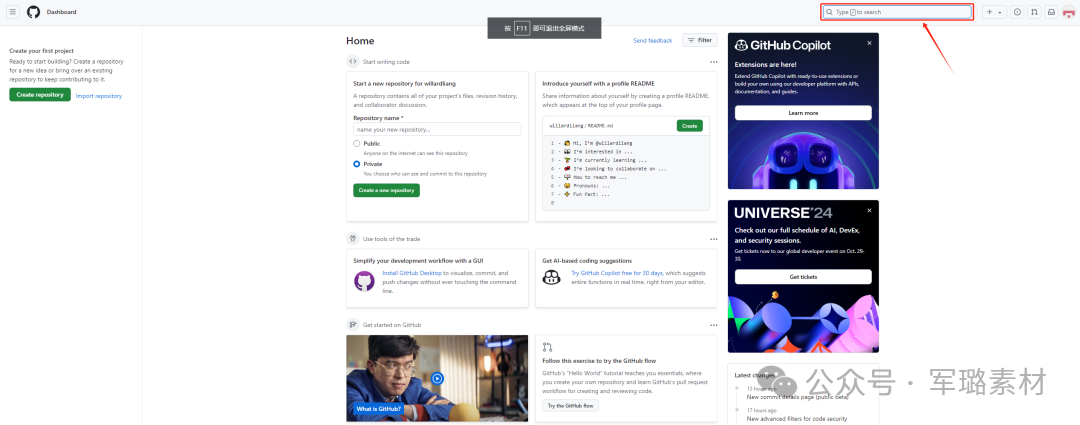Click the Copilot icon beside AI-based coding suggestions
1080x425 pixels.
551,278
